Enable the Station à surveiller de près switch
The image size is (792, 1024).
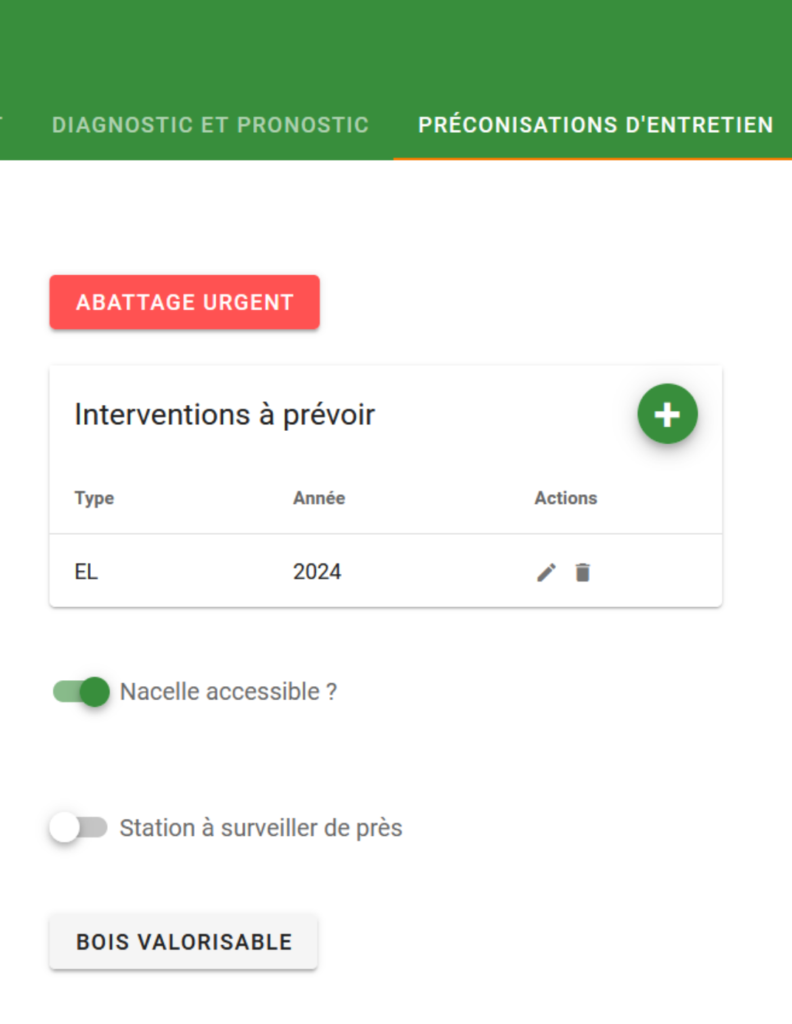click(x=80, y=827)
